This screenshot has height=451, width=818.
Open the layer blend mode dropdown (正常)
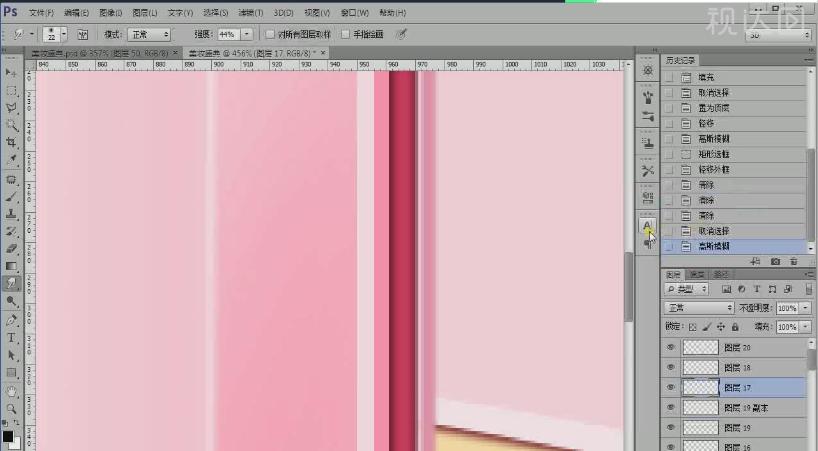pos(699,308)
